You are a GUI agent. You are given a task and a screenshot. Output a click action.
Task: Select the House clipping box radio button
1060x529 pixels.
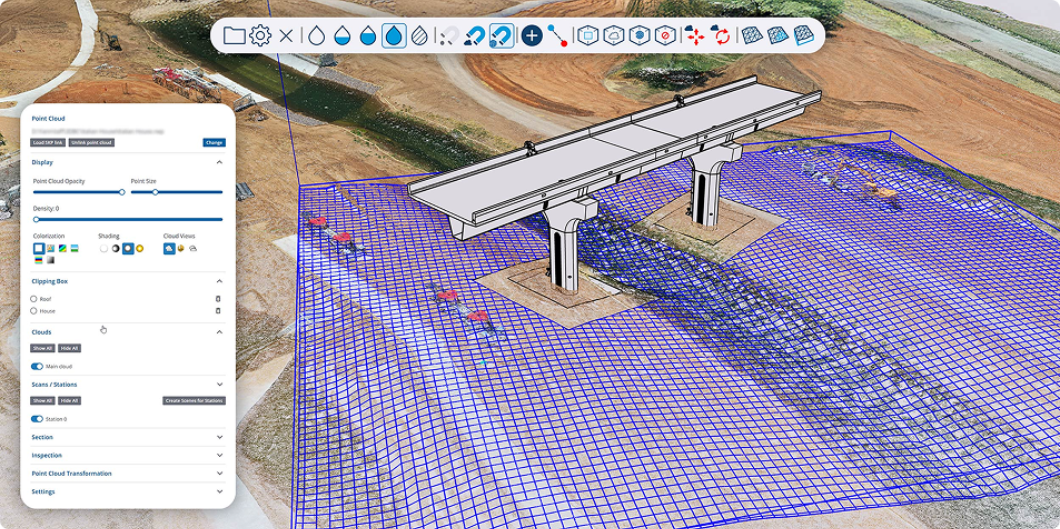34,311
